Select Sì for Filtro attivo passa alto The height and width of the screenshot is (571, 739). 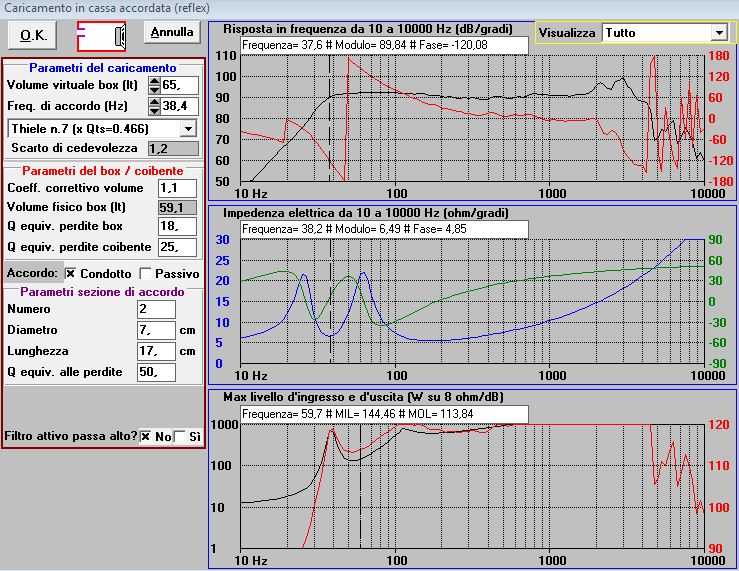coord(180,437)
